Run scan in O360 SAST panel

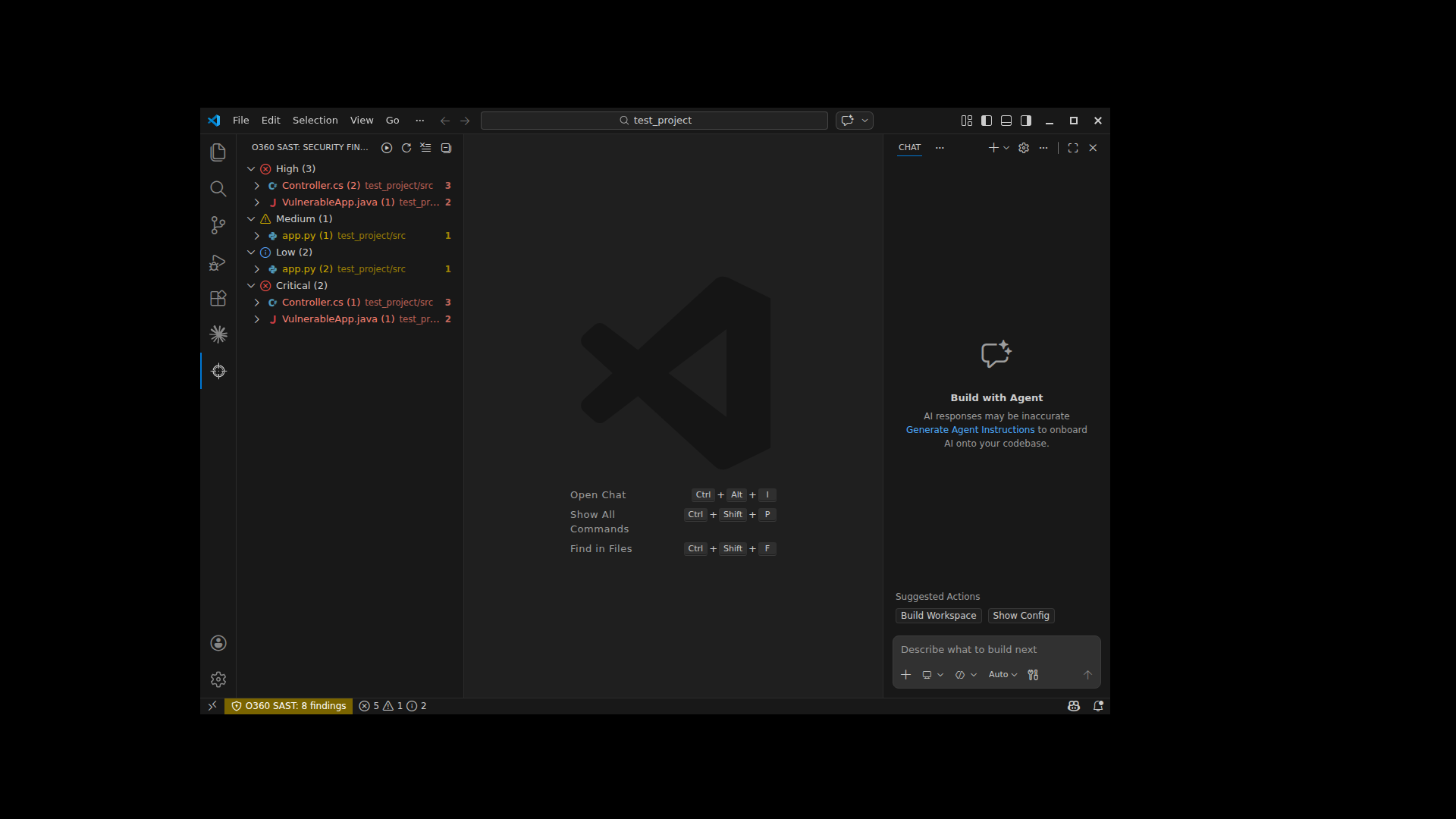387,148
